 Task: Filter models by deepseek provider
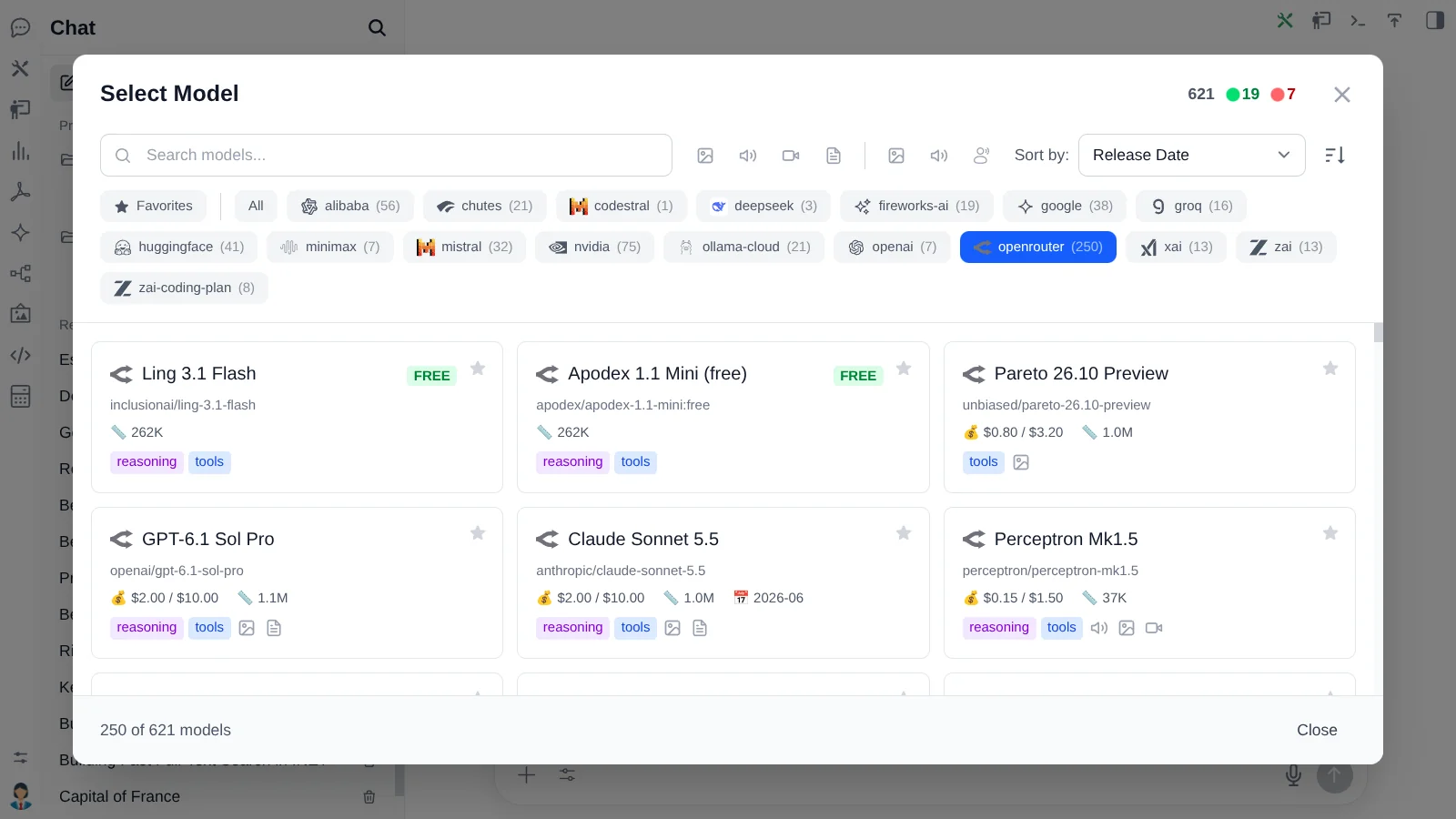[x=764, y=206]
